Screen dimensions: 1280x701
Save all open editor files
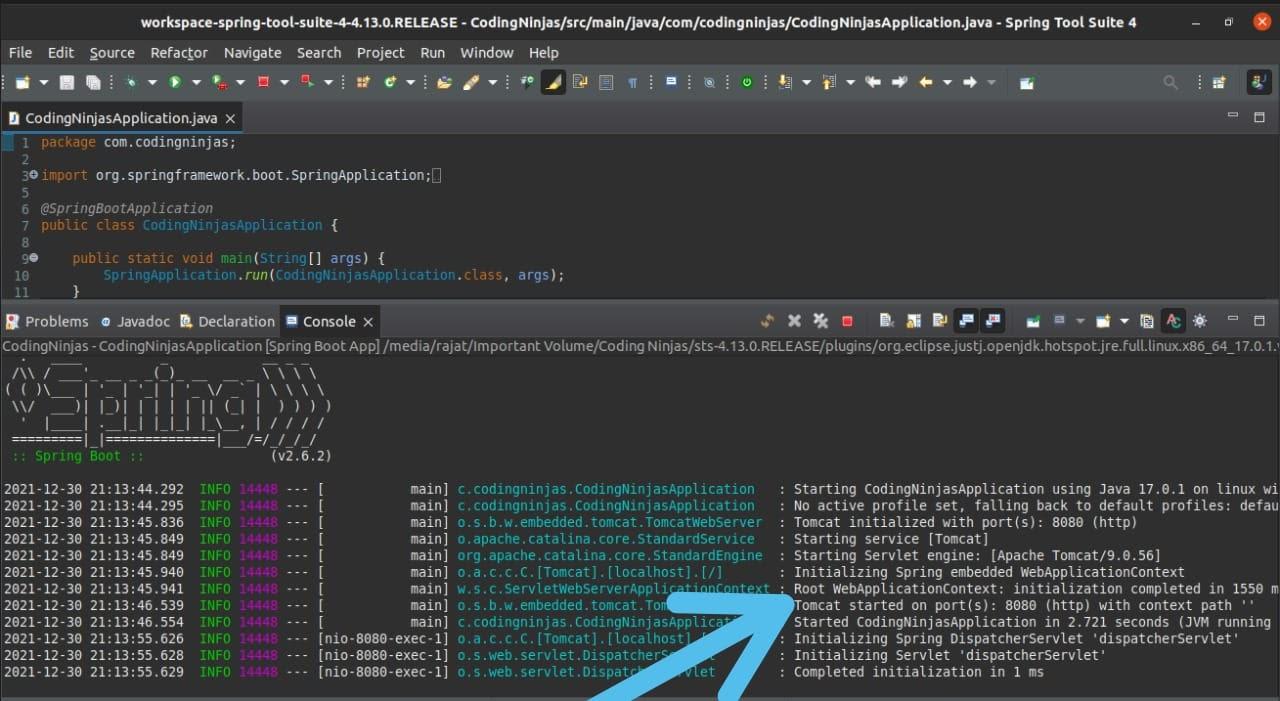point(92,82)
